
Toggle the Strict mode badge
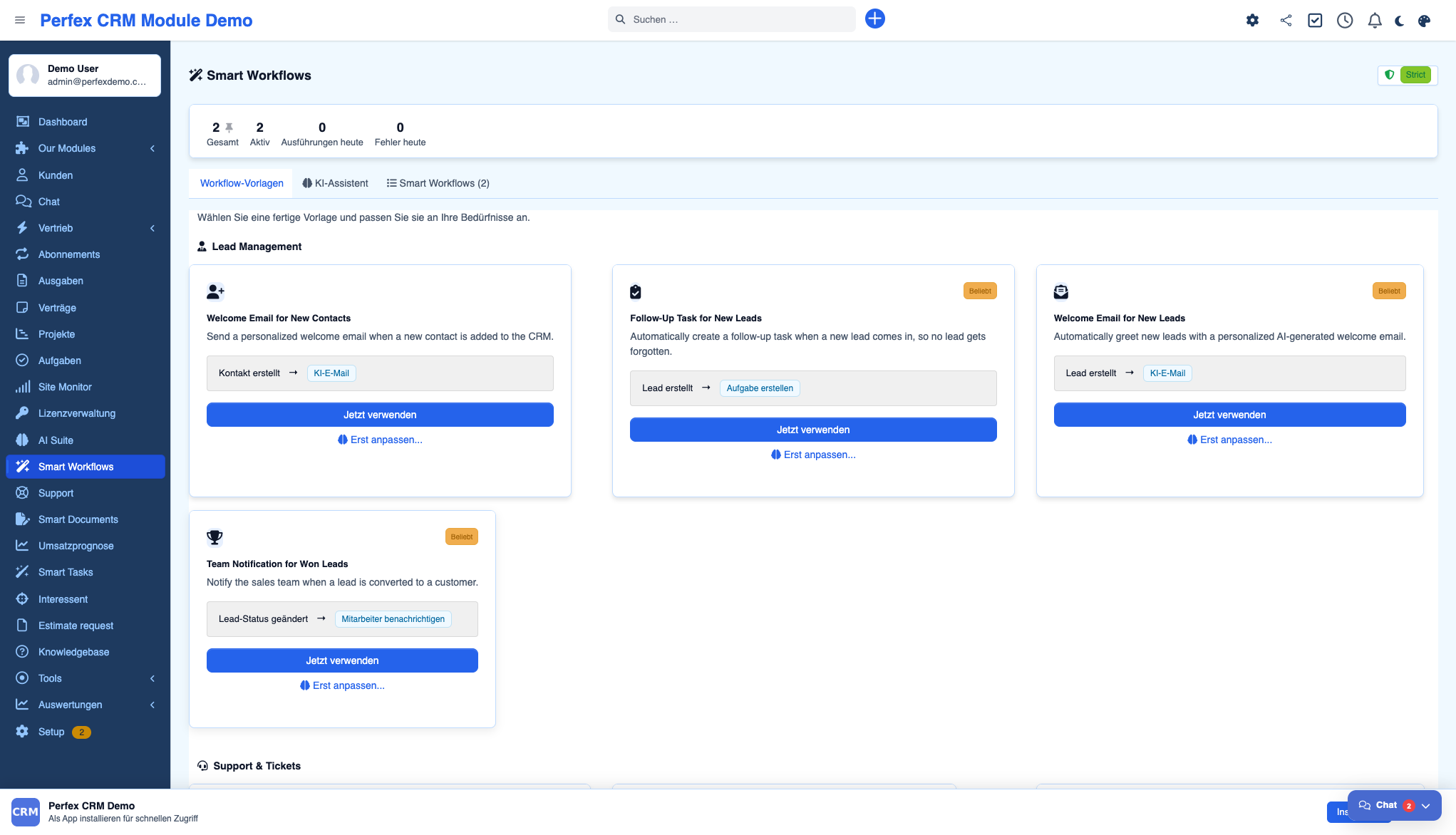coord(1415,75)
